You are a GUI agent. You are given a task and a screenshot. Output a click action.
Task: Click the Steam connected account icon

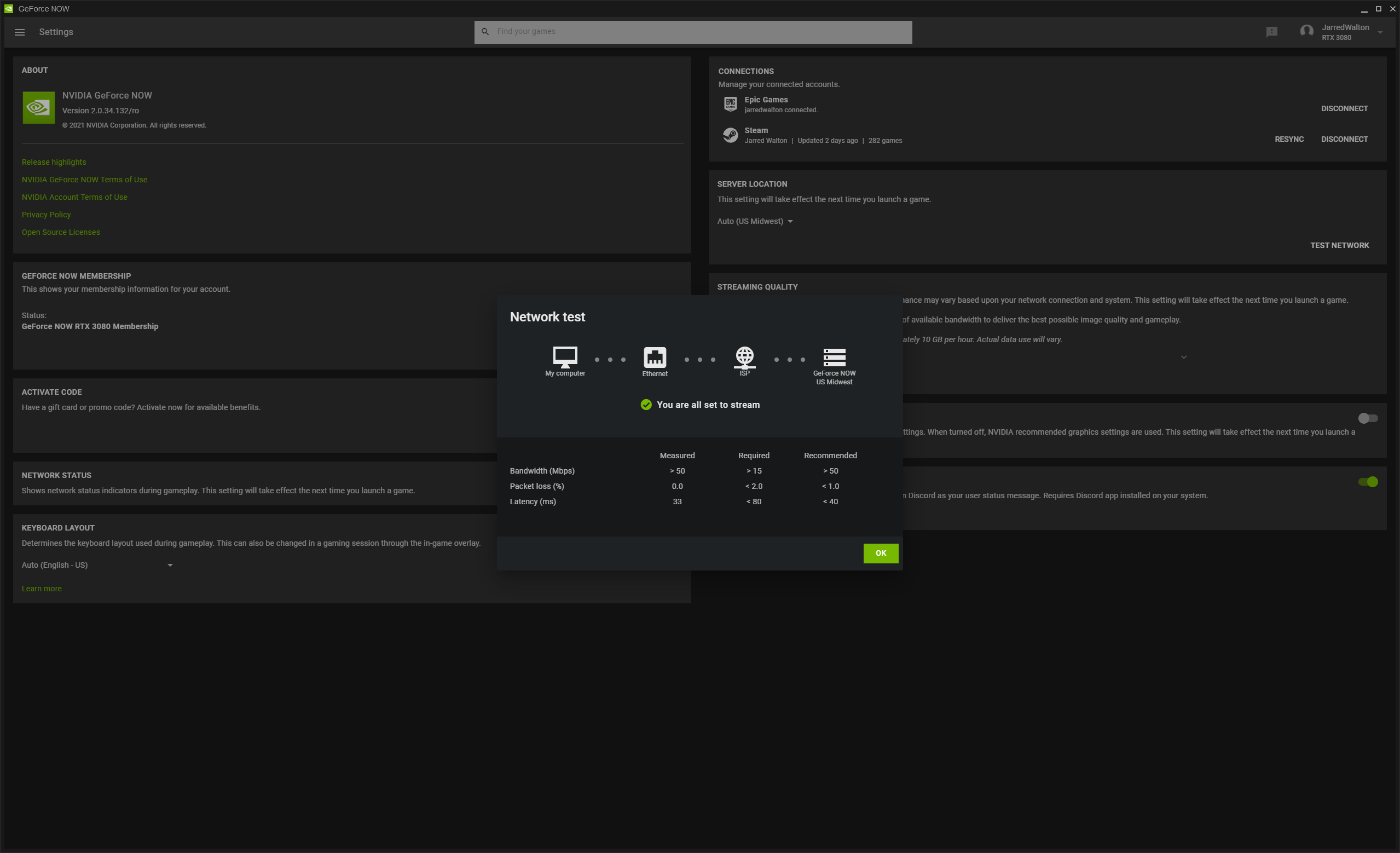point(729,134)
